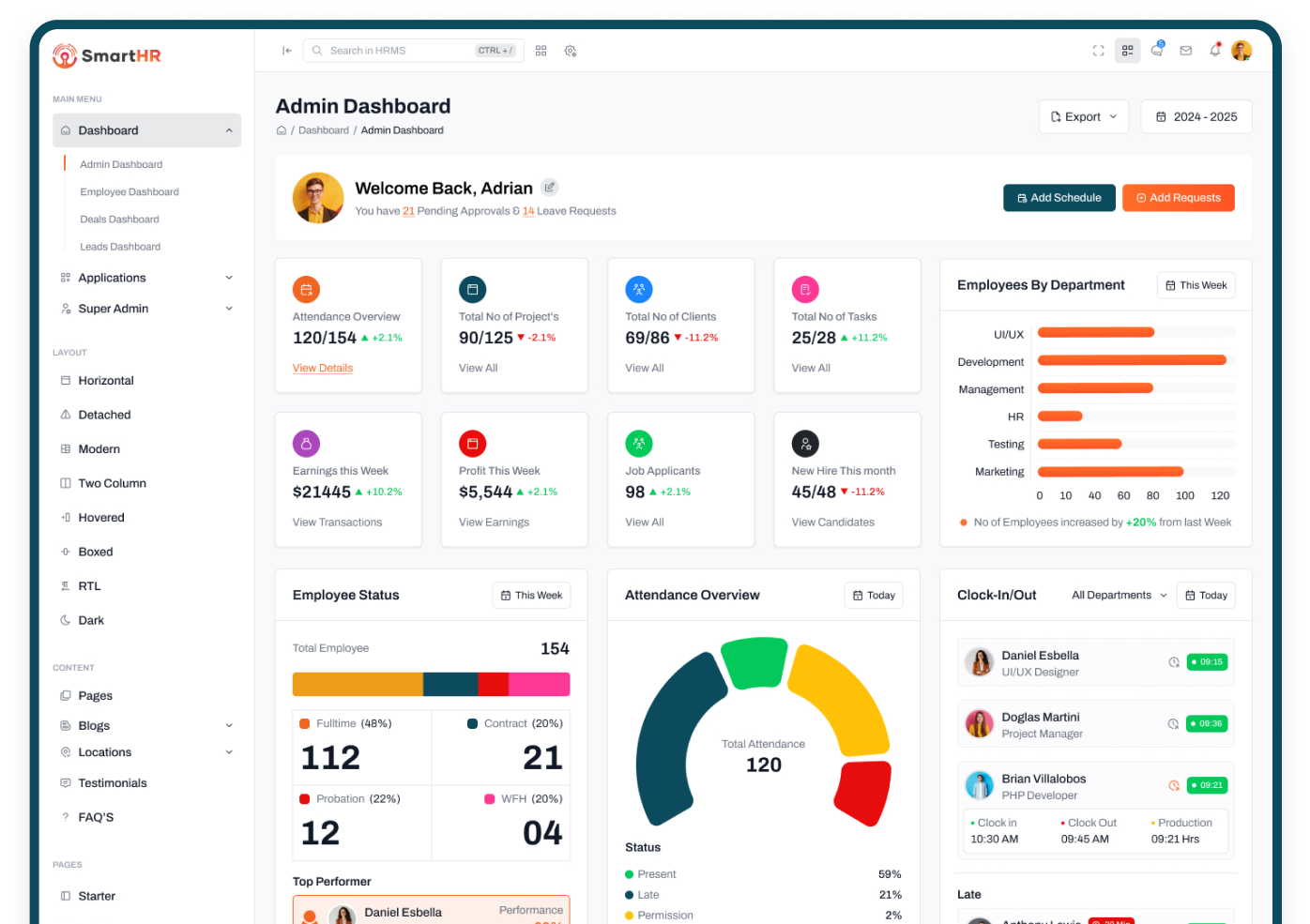Open the email envelope icon
This screenshot has width=1310, height=924.
point(1186,51)
